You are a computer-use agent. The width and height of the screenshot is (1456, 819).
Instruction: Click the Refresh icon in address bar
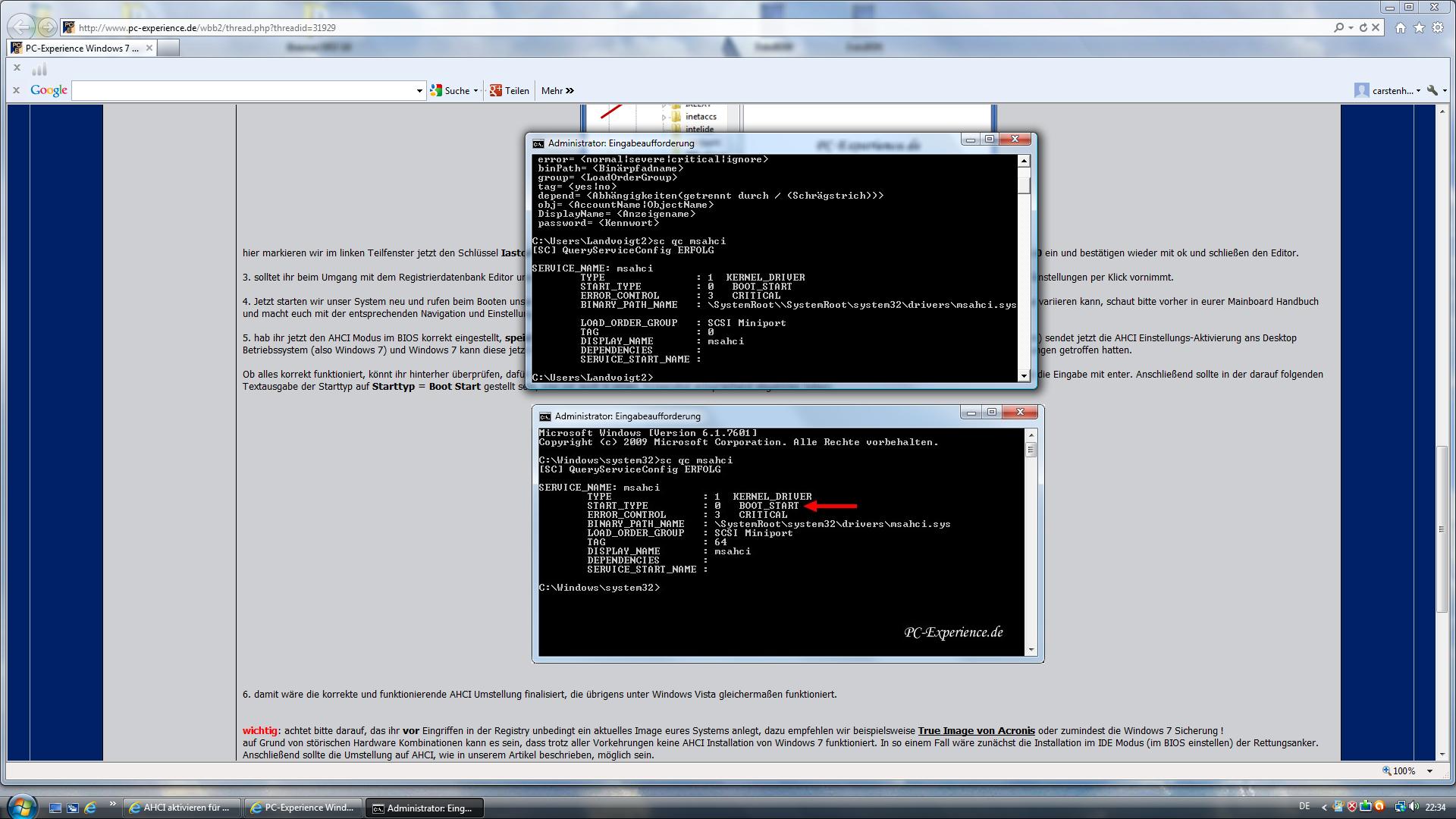[x=1363, y=28]
